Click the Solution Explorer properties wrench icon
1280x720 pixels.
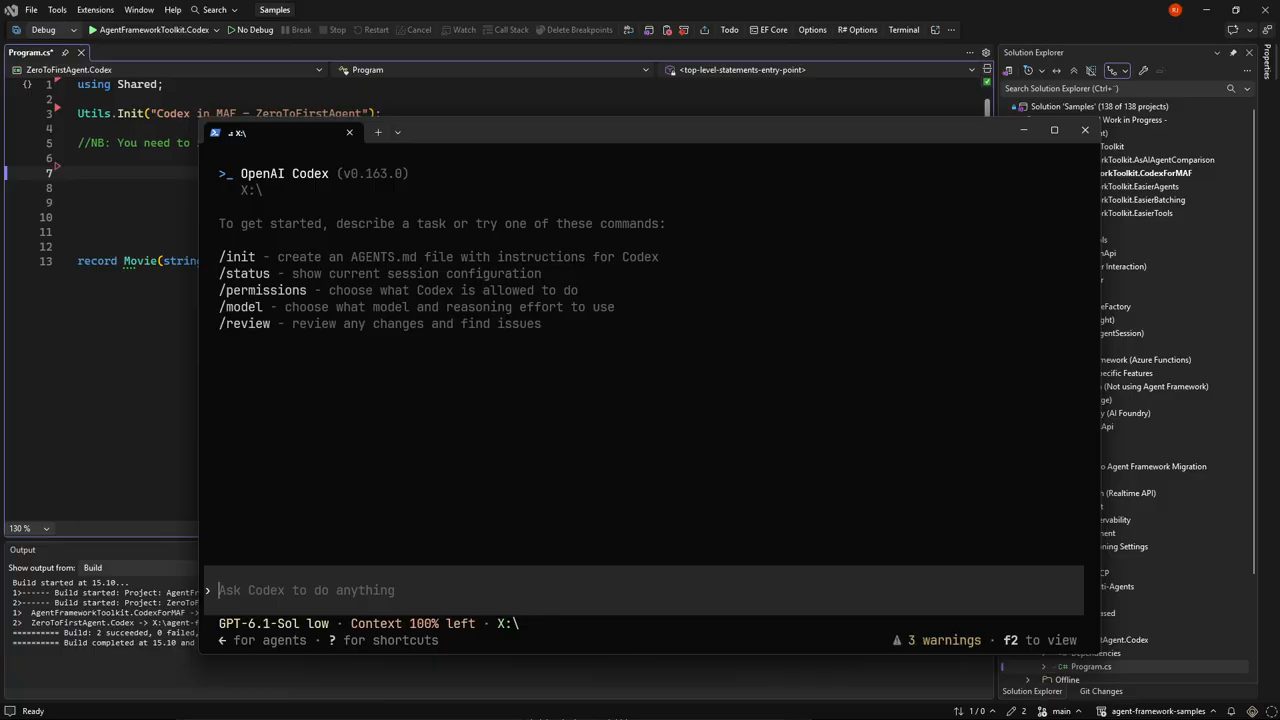point(1143,71)
